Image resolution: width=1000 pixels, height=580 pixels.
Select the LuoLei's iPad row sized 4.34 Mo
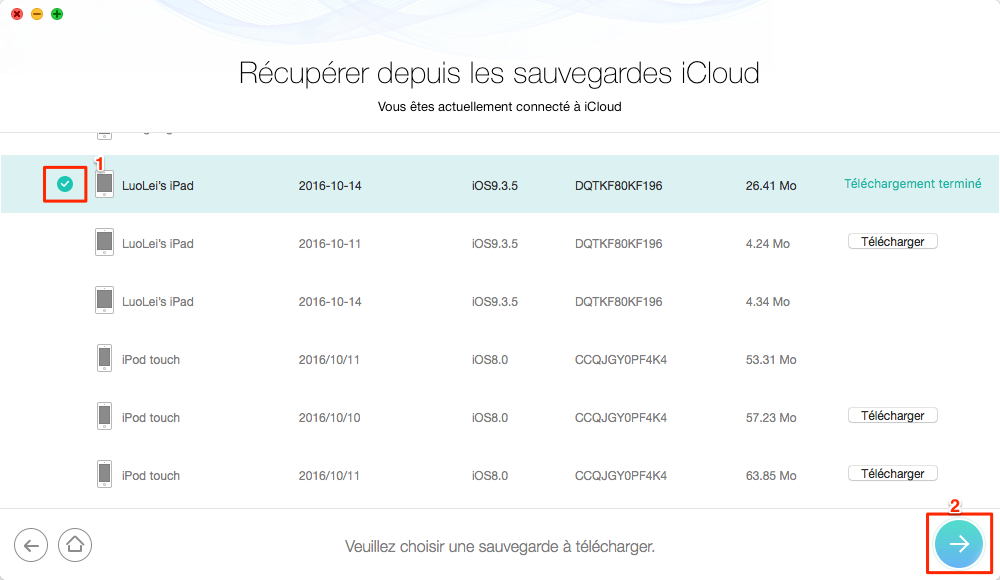500,301
